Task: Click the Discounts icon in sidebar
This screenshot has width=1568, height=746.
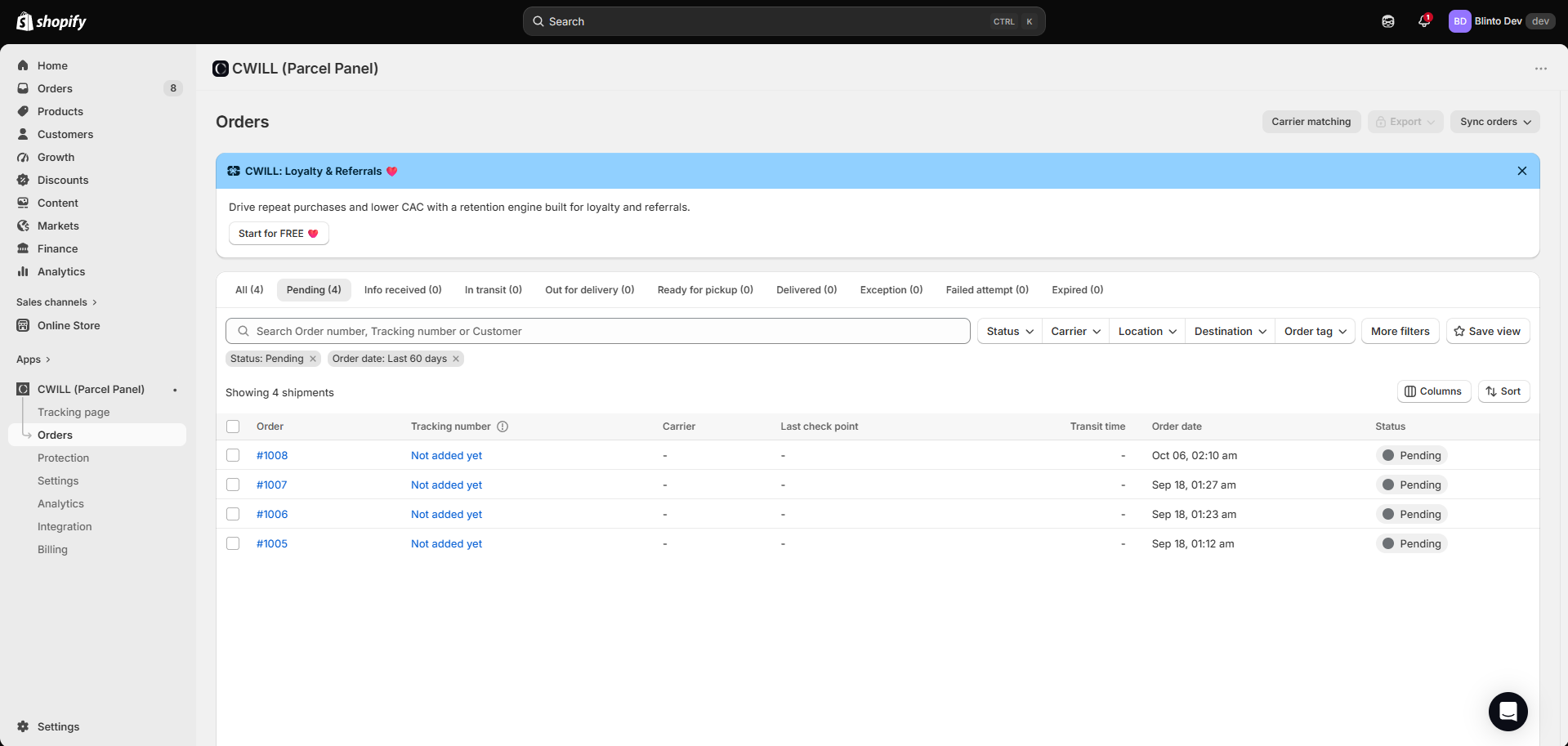Action: pyautogui.click(x=23, y=180)
